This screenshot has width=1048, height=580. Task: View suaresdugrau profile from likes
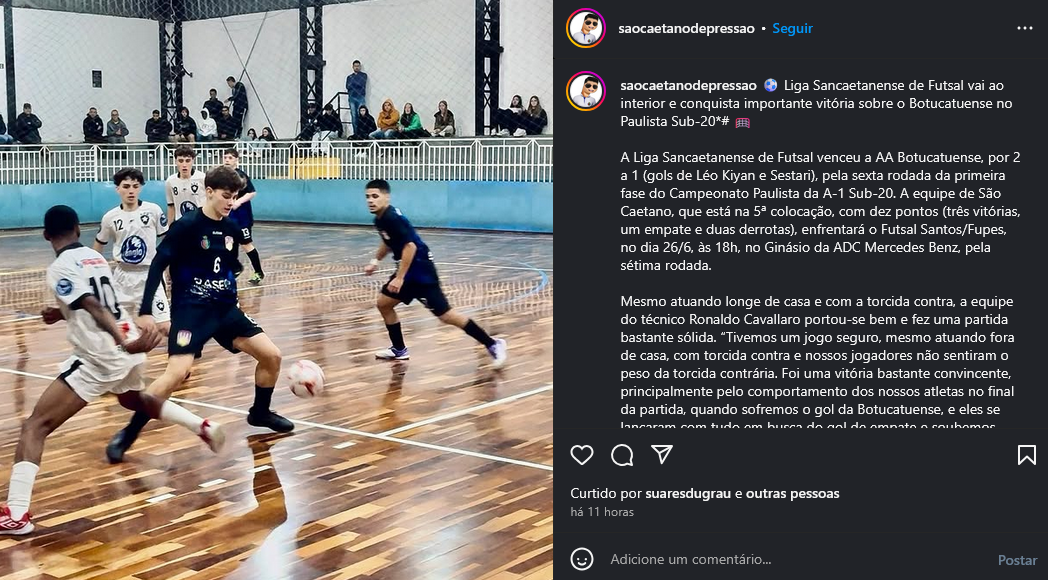coord(688,494)
